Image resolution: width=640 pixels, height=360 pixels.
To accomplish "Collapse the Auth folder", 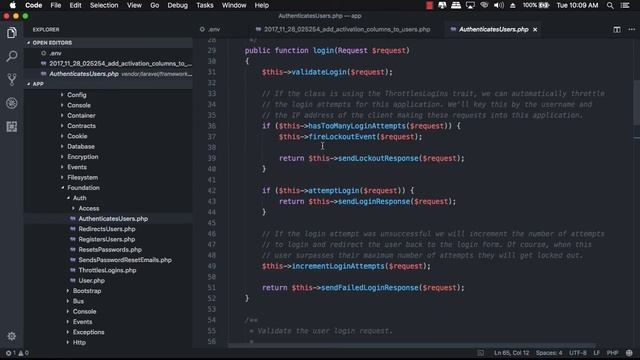I will [80, 198].
